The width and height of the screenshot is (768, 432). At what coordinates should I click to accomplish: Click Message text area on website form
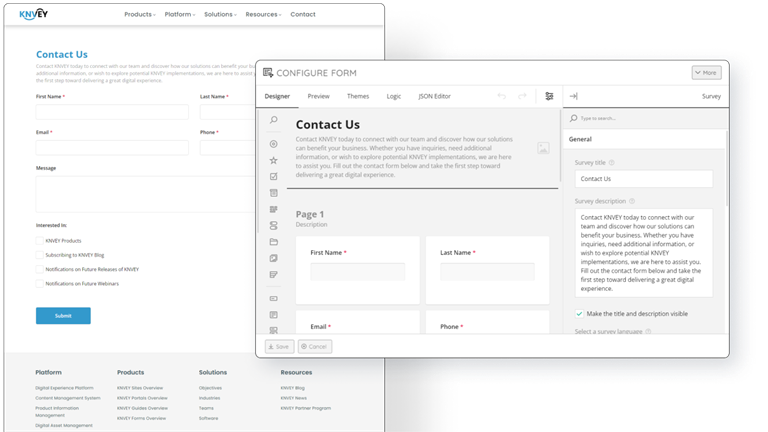click(x=147, y=194)
